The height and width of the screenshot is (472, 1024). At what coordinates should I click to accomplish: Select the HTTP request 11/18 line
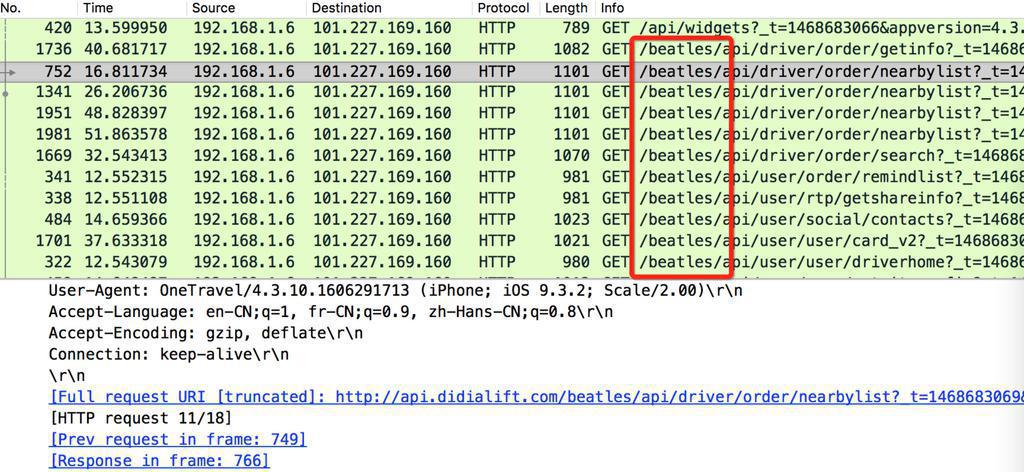(x=140, y=418)
